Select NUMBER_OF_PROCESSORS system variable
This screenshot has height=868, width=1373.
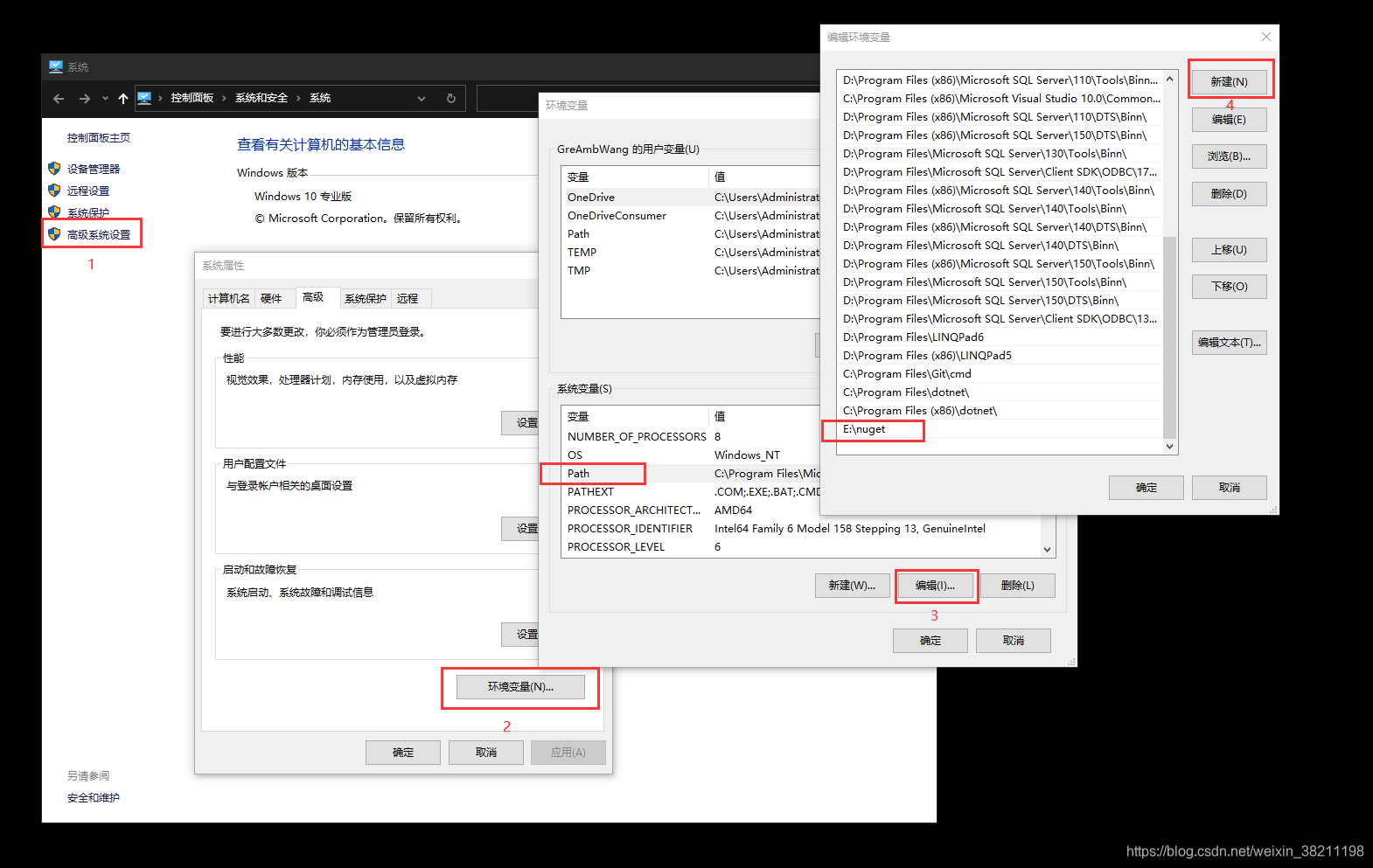(x=691, y=437)
